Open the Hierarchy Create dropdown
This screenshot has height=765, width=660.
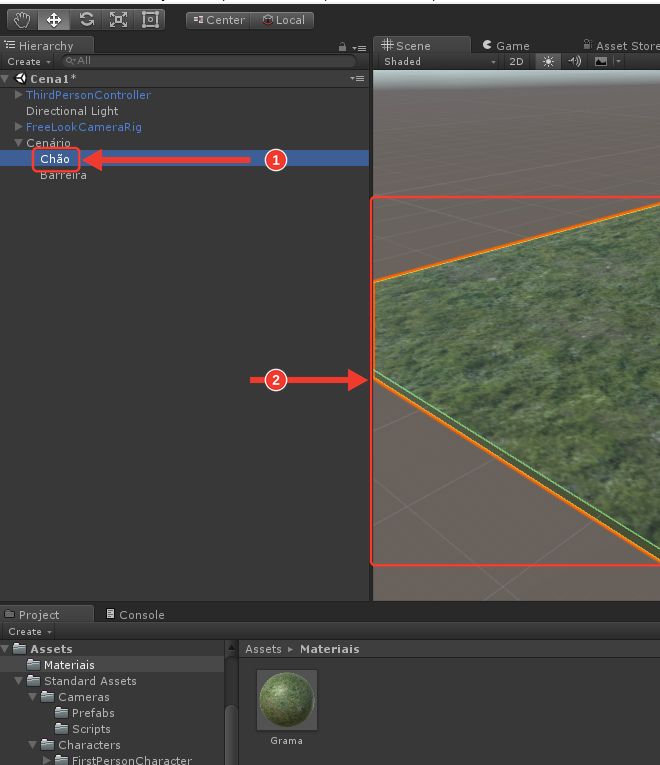pos(29,61)
